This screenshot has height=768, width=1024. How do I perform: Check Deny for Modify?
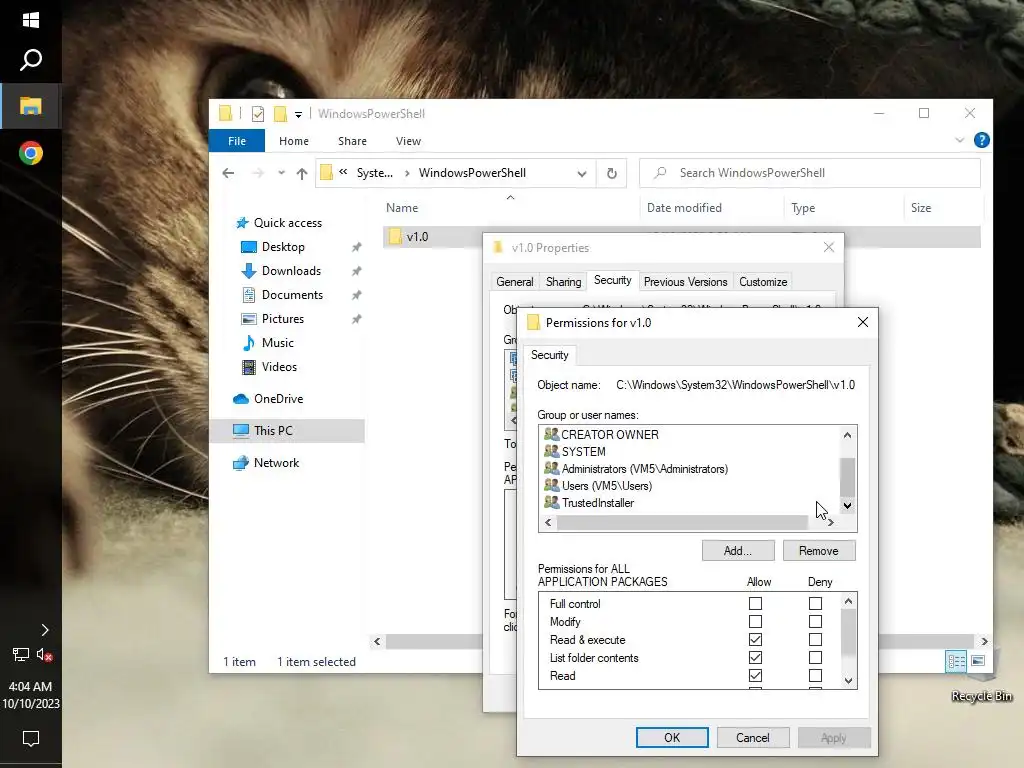point(815,622)
